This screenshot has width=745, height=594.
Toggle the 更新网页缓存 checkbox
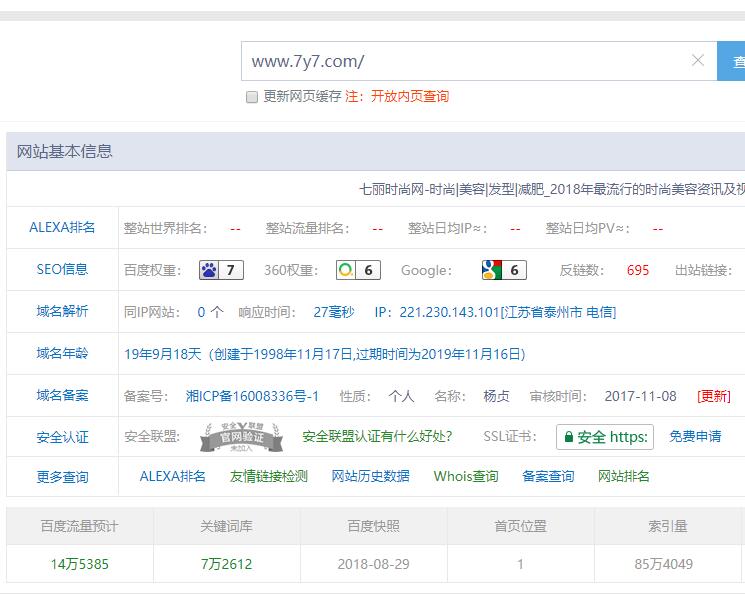point(252,97)
